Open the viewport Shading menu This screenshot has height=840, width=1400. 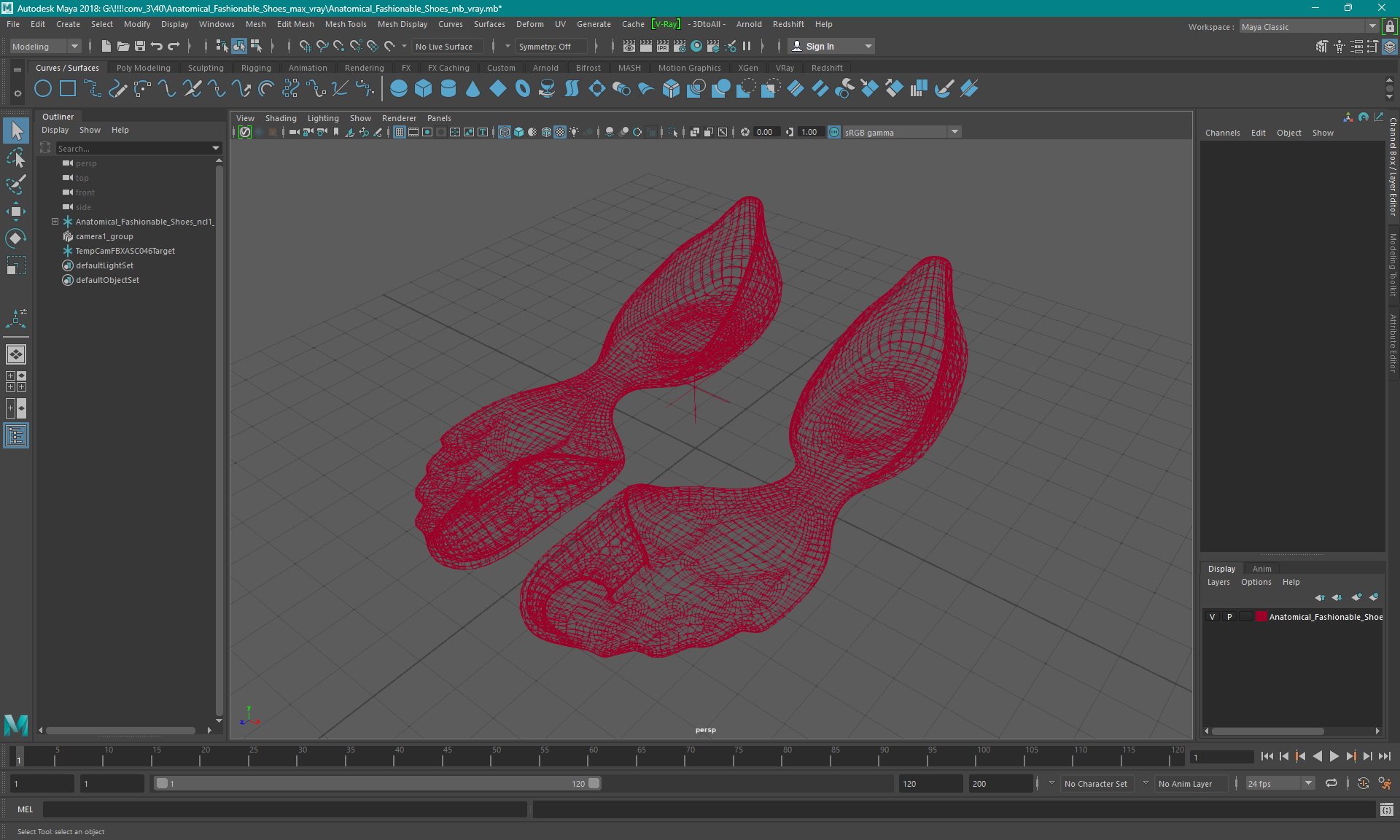pos(281,118)
